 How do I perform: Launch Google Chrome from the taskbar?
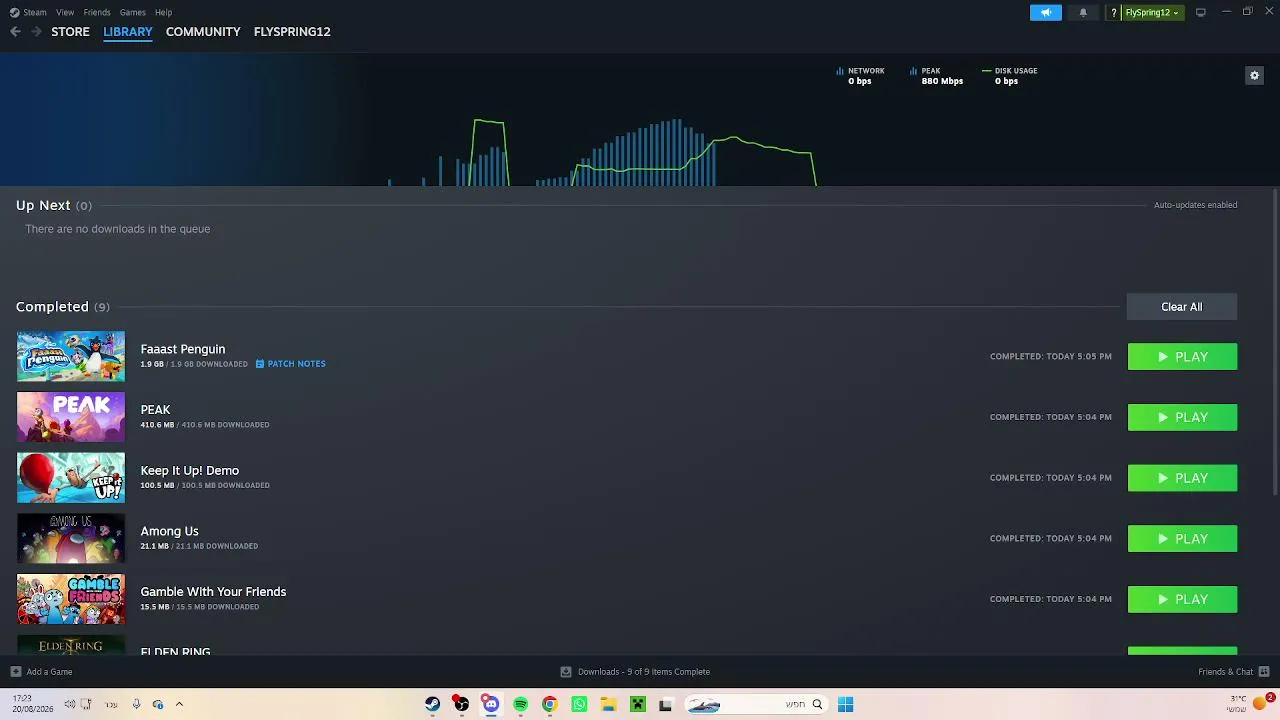549,704
